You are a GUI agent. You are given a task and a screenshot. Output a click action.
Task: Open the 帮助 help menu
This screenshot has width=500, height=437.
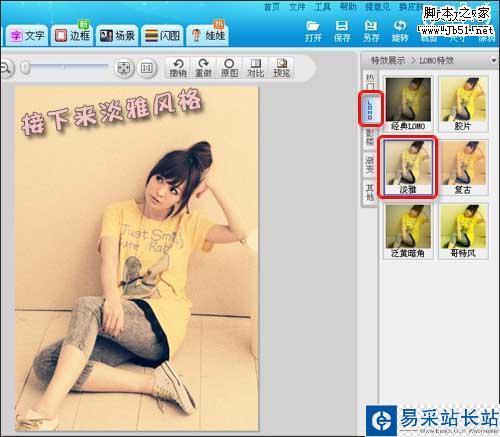(348, 7)
